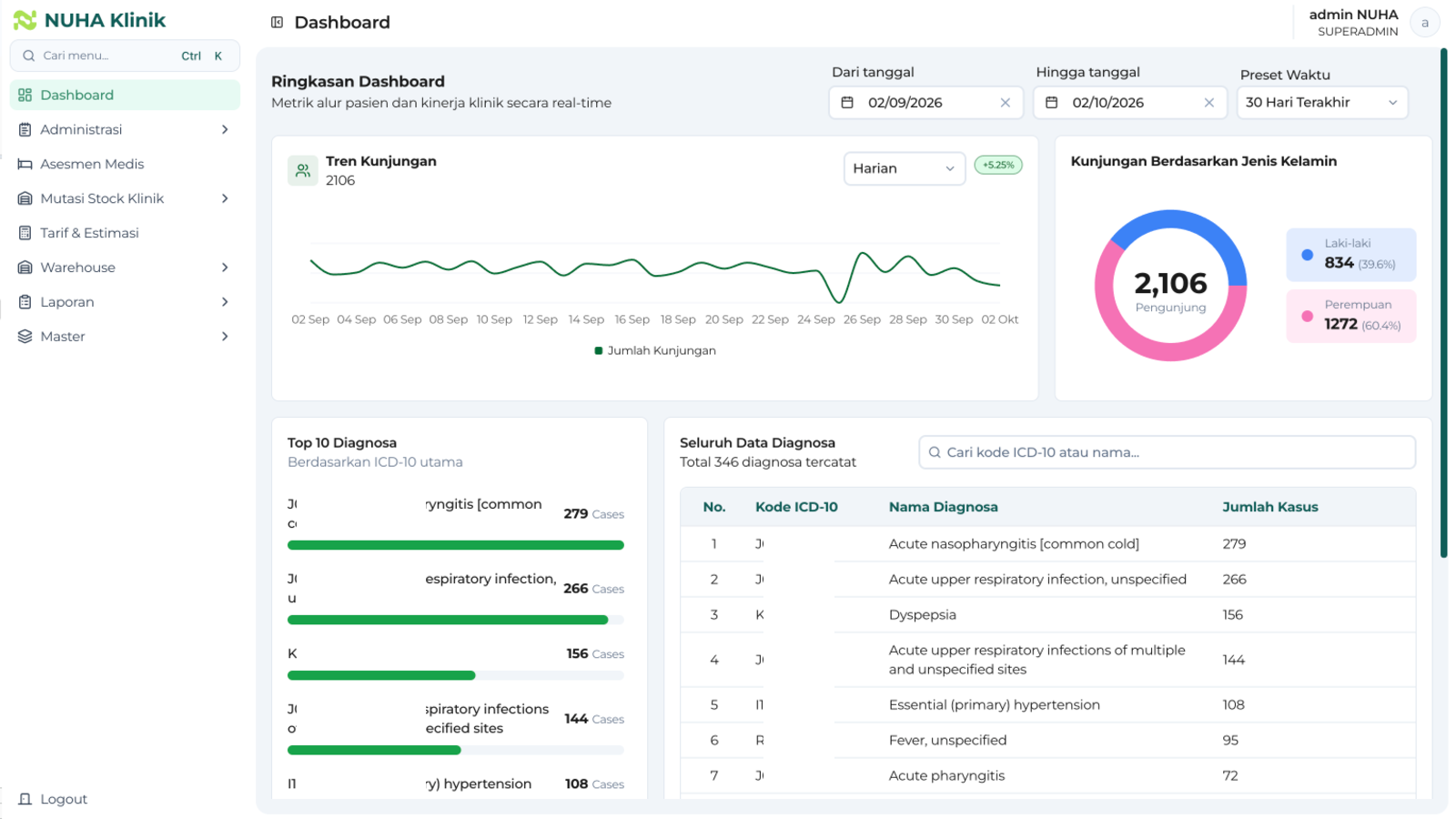The image size is (1456, 819).
Task: Click the 279 Cases progress bar
Action: [x=456, y=545]
